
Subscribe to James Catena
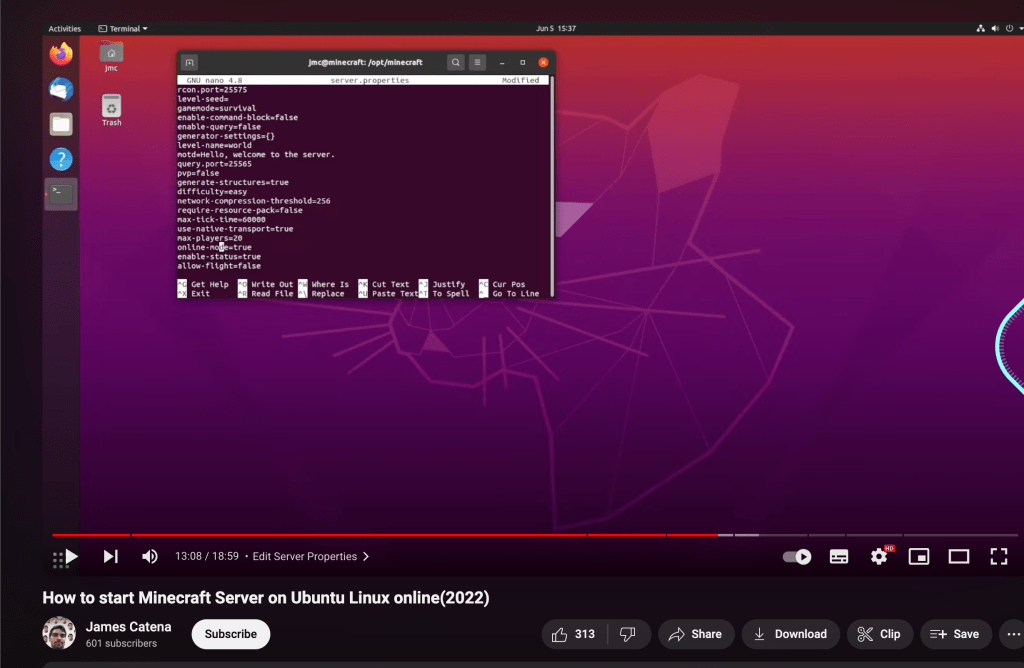pyautogui.click(x=231, y=634)
